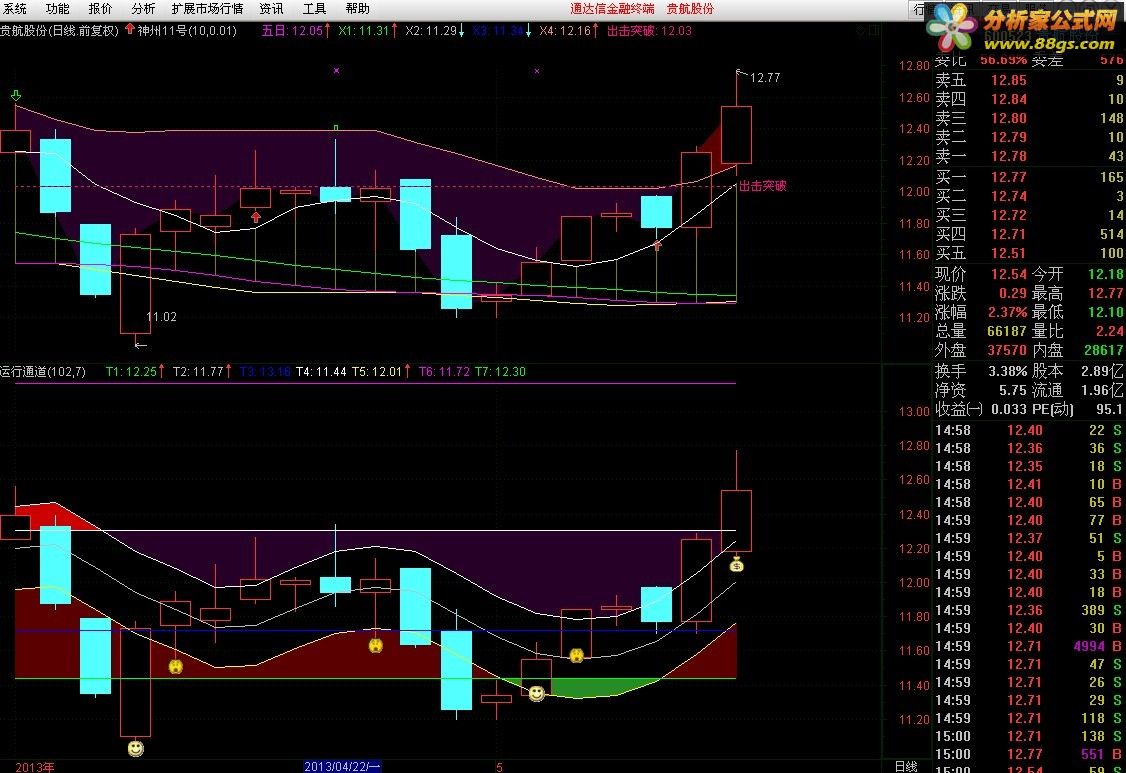Image resolution: width=1126 pixels, height=773 pixels.
Task: Click the down arrow next to the X2 value
Action: (x=461, y=30)
